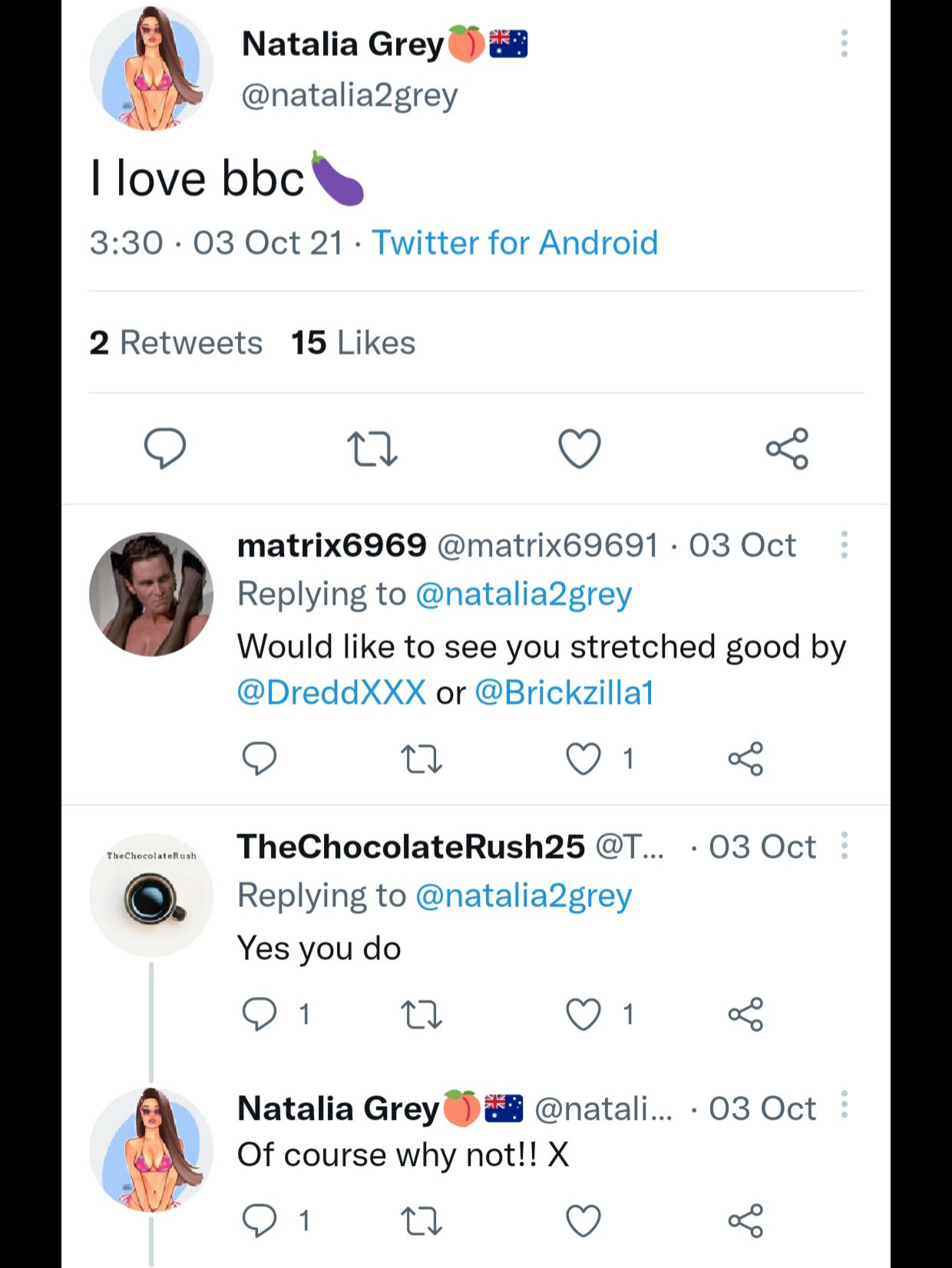The image size is (952, 1268).
Task: Retweet TheChocolateRush25's reply
Action: (x=421, y=1015)
